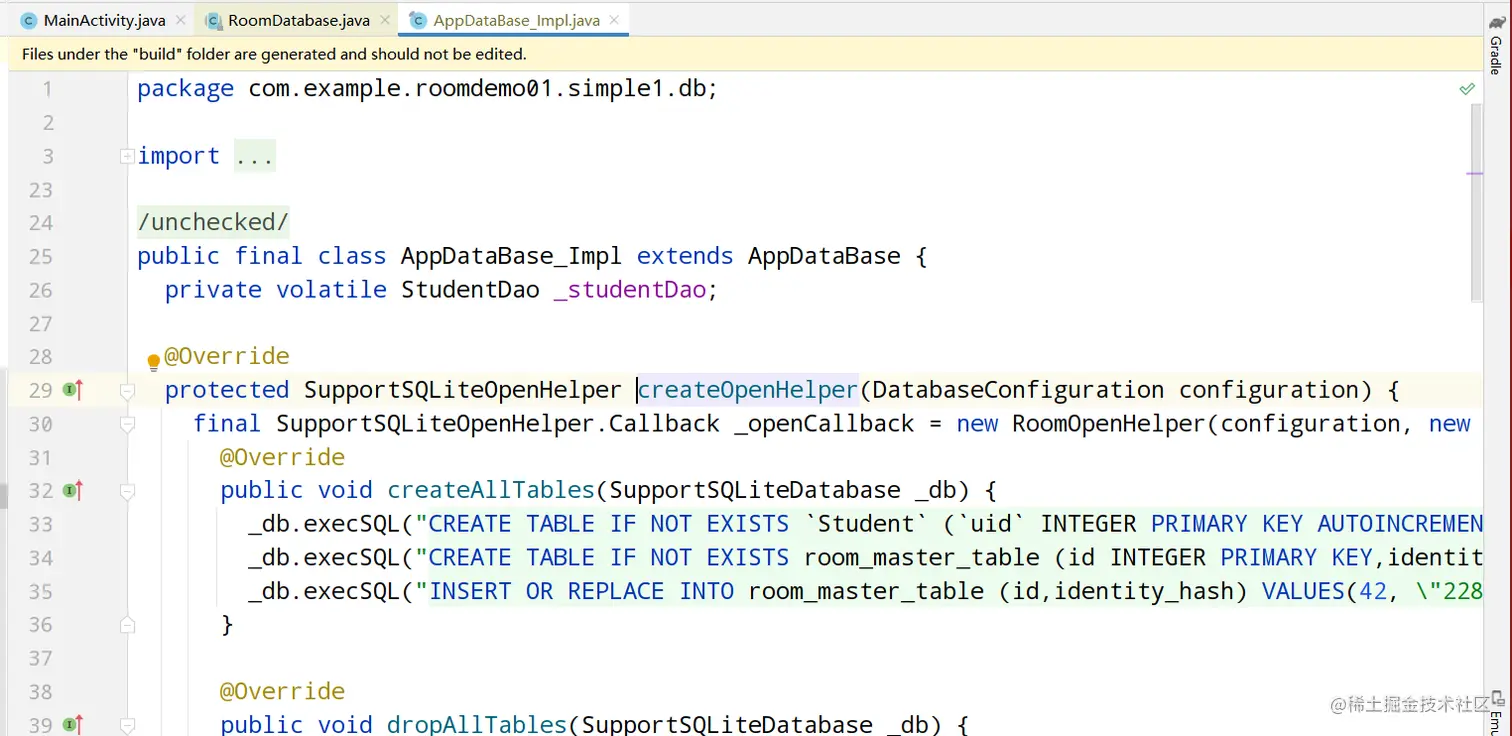
Task: Expand the folded import statements on line 3
Action: tap(126, 156)
